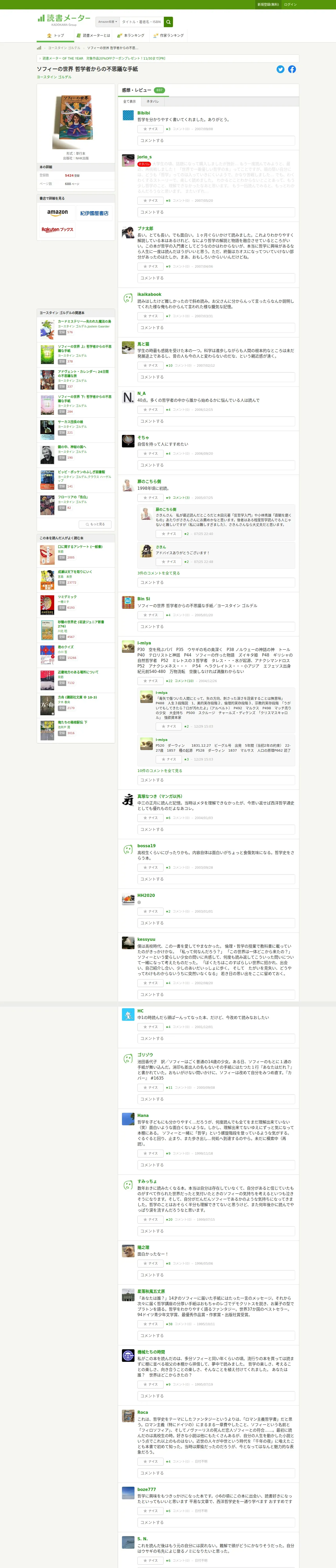Click the breadcrumb bar-chart home icon
This screenshot has width=336, height=1568.
39,48
